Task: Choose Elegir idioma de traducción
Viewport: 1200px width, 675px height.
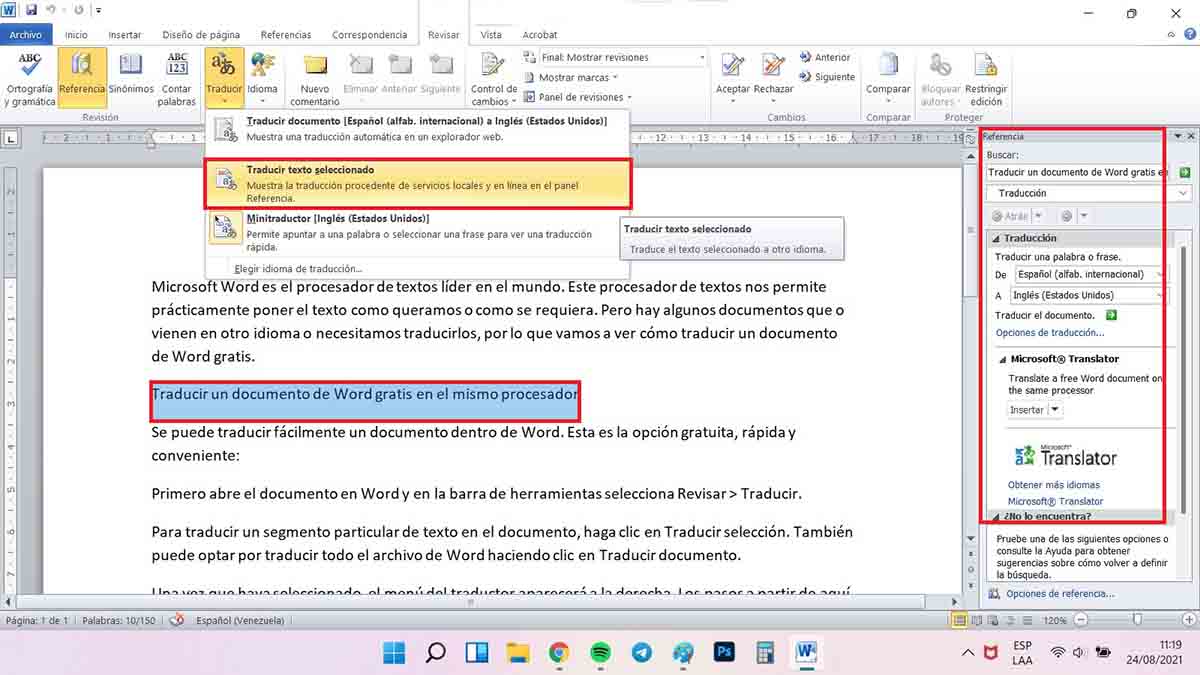Action: (298, 268)
